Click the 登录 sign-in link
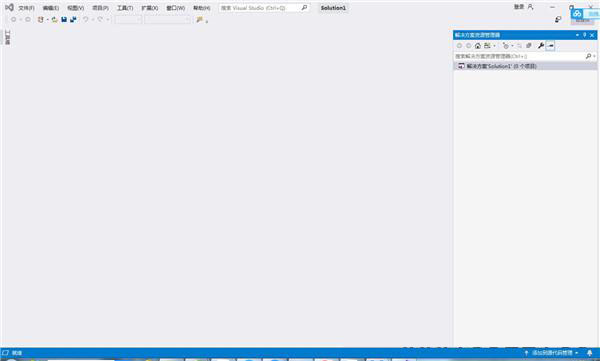 pyautogui.click(x=519, y=7)
